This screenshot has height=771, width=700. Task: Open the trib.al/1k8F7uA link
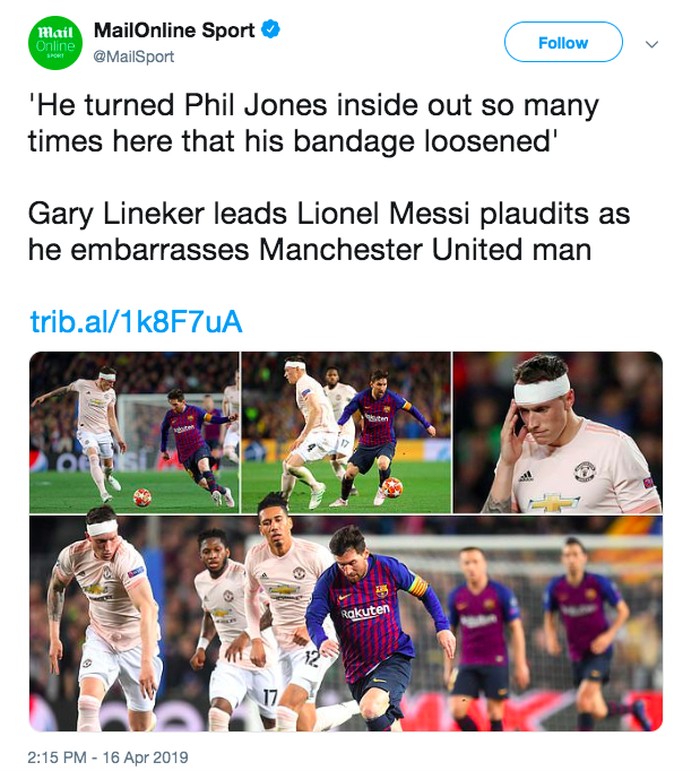pos(136,322)
